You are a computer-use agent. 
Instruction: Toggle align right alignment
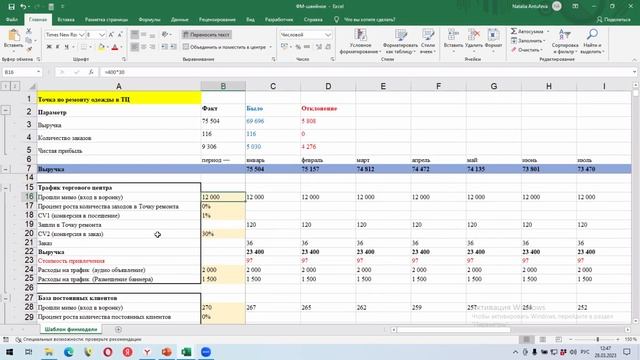152,47
